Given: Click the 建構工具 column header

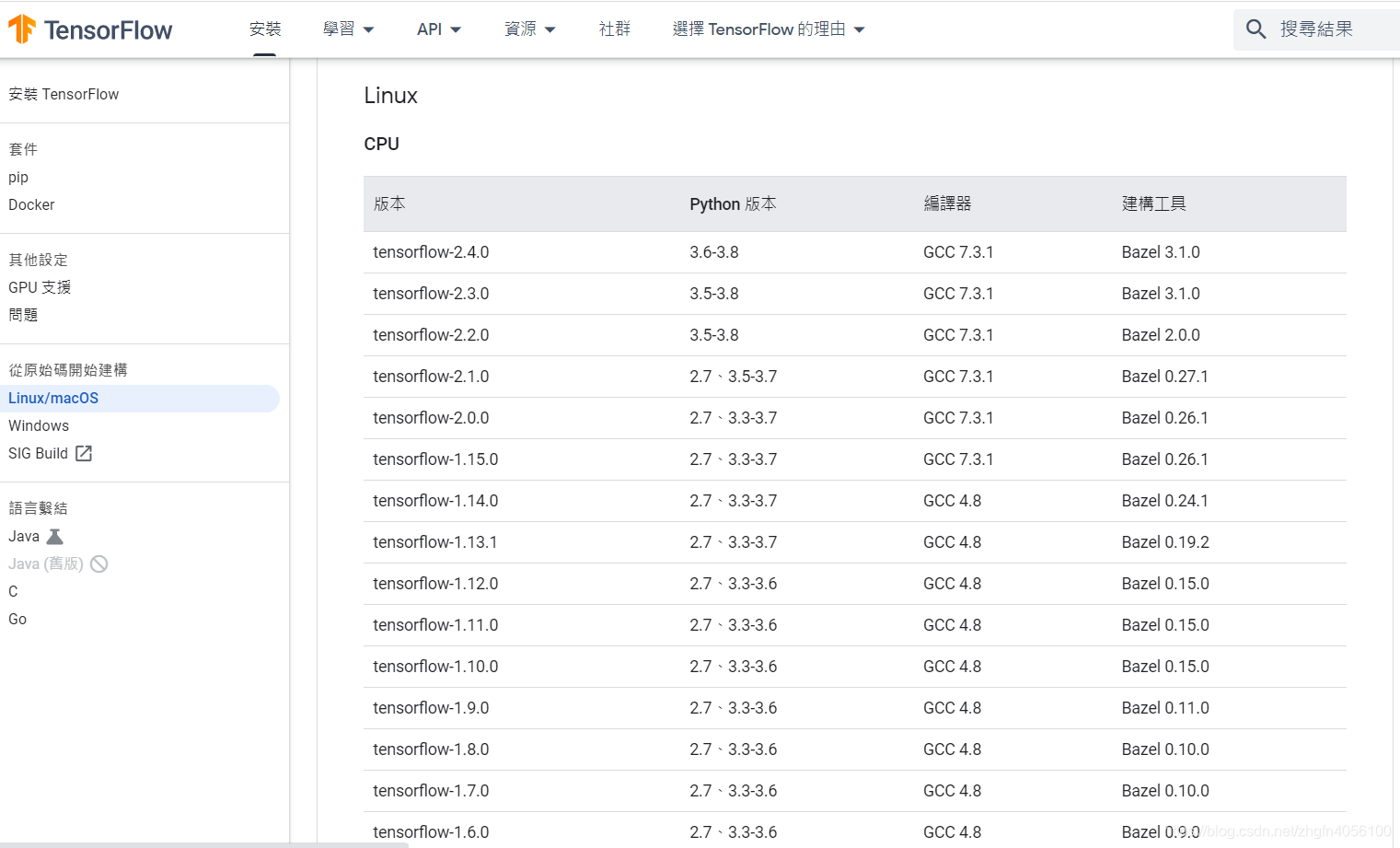Looking at the screenshot, I should click(x=1153, y=203).
